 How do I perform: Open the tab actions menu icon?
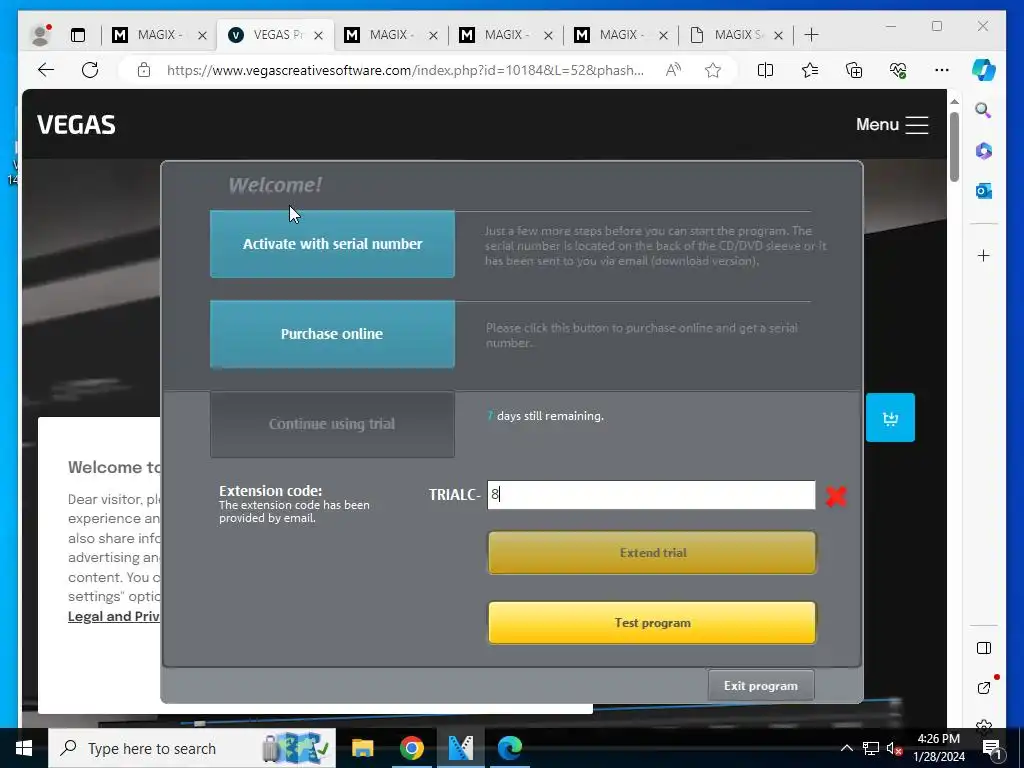click(x=78, y=35)
